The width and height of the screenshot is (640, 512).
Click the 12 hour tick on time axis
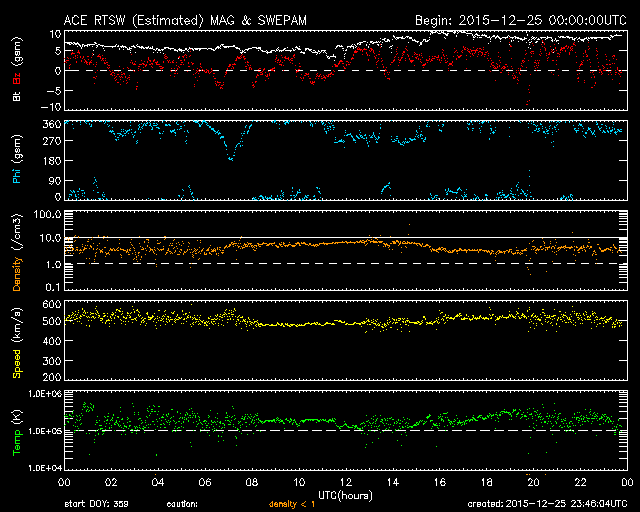(x=344, y=483)
